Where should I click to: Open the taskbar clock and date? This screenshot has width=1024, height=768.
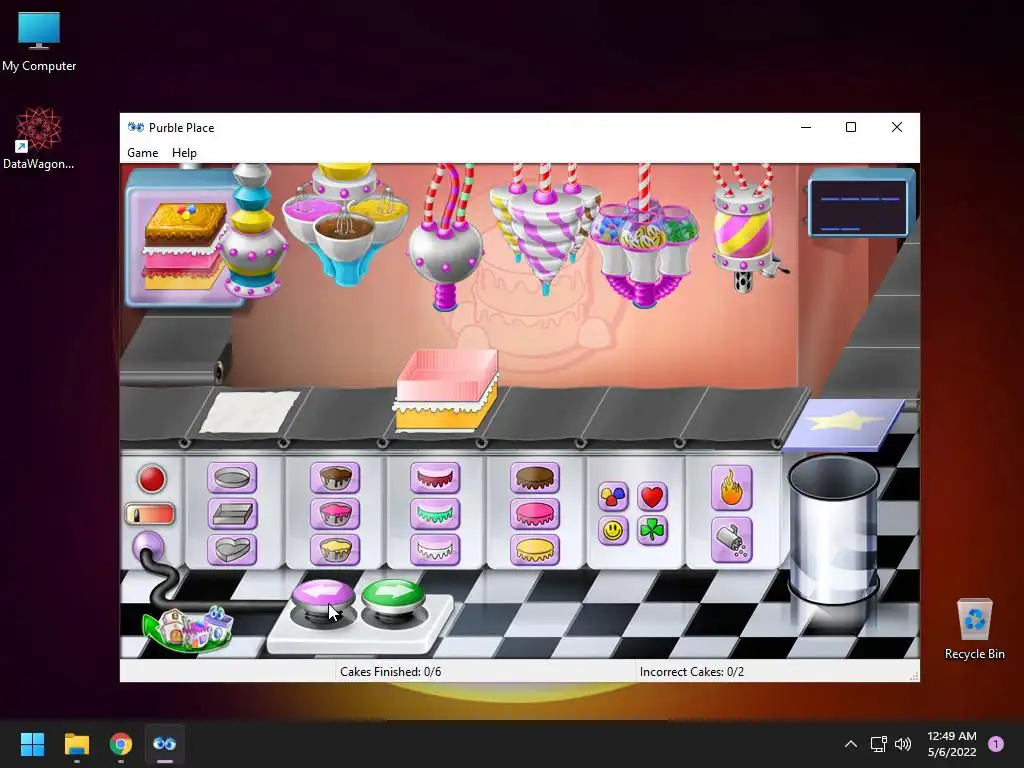click(952, 744)
